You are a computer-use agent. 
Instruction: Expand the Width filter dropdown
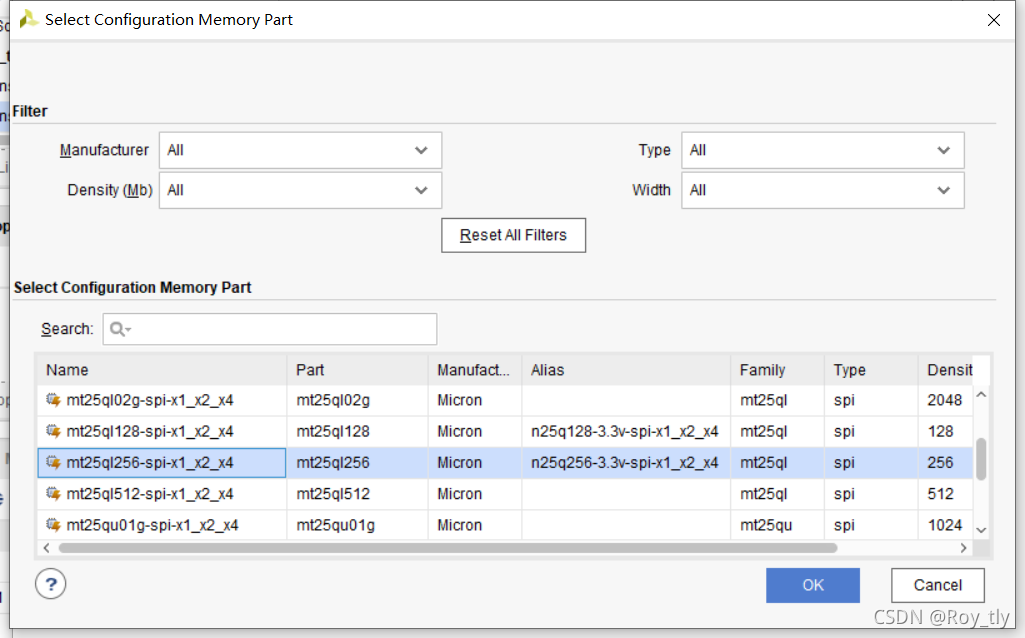(x=822, y=190)
